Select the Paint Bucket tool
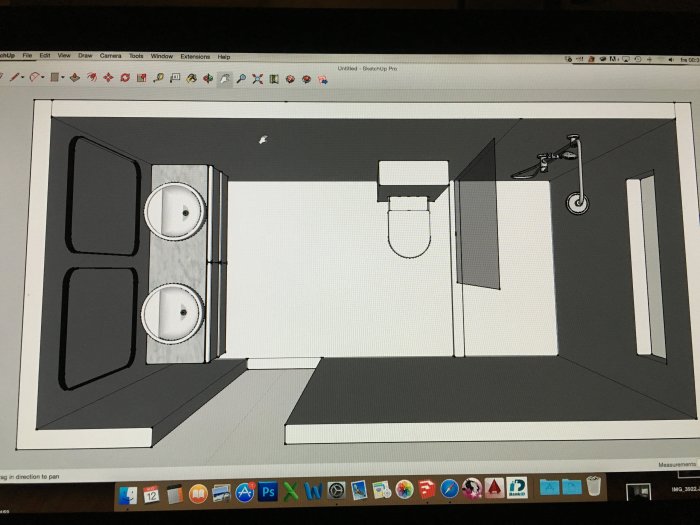Image resolution: width=700 pixels, height=525 pixels. click(x=191, y=77)
